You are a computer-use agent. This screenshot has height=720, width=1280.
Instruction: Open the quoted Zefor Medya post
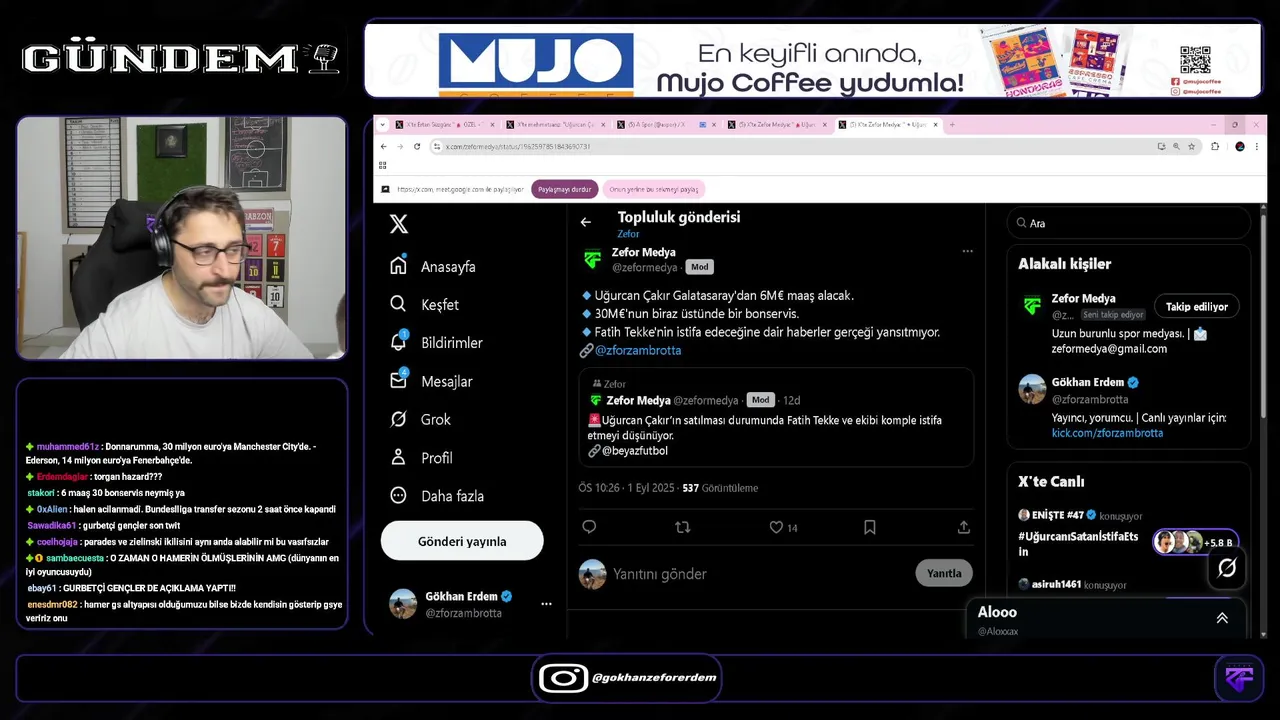pos(776,417)
